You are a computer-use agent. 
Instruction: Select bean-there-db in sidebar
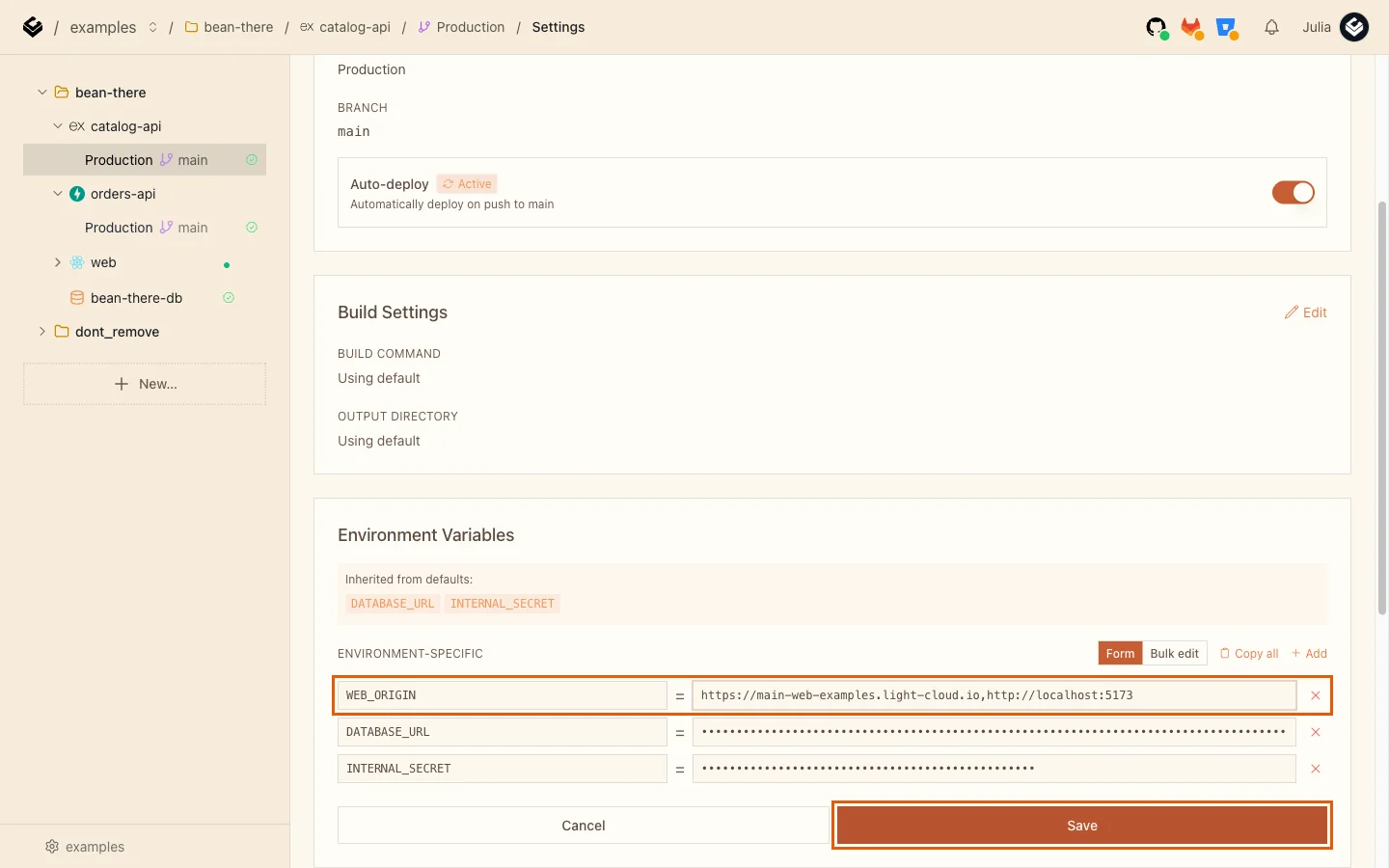tap(136, 298)
